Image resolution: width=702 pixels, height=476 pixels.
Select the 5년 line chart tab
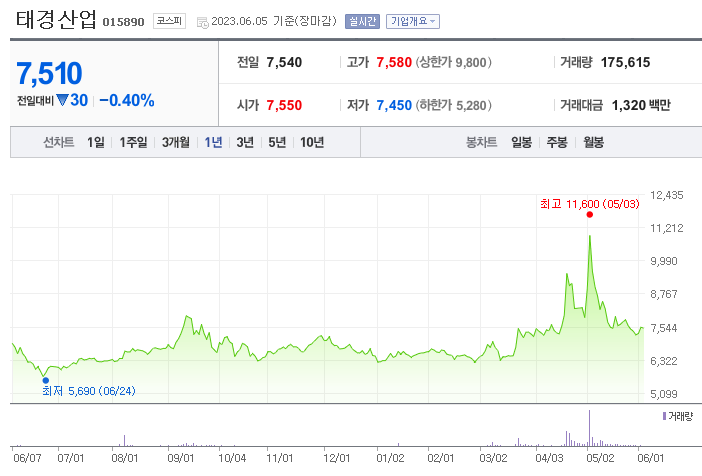277,142
